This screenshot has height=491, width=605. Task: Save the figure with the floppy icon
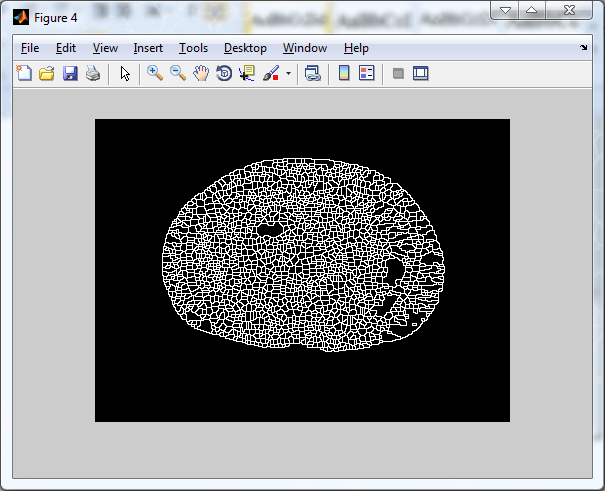pos(70,73)
